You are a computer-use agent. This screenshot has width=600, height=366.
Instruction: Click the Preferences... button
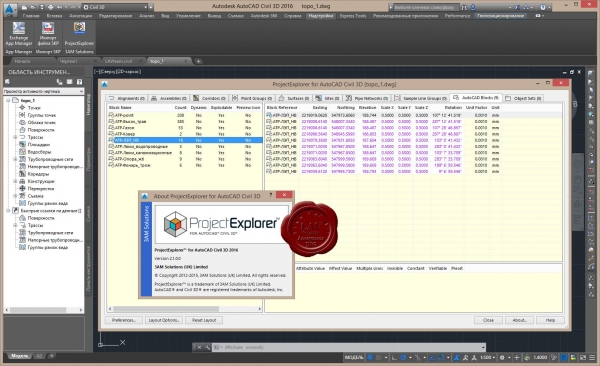pyautogui.click(x=124, y=320)
